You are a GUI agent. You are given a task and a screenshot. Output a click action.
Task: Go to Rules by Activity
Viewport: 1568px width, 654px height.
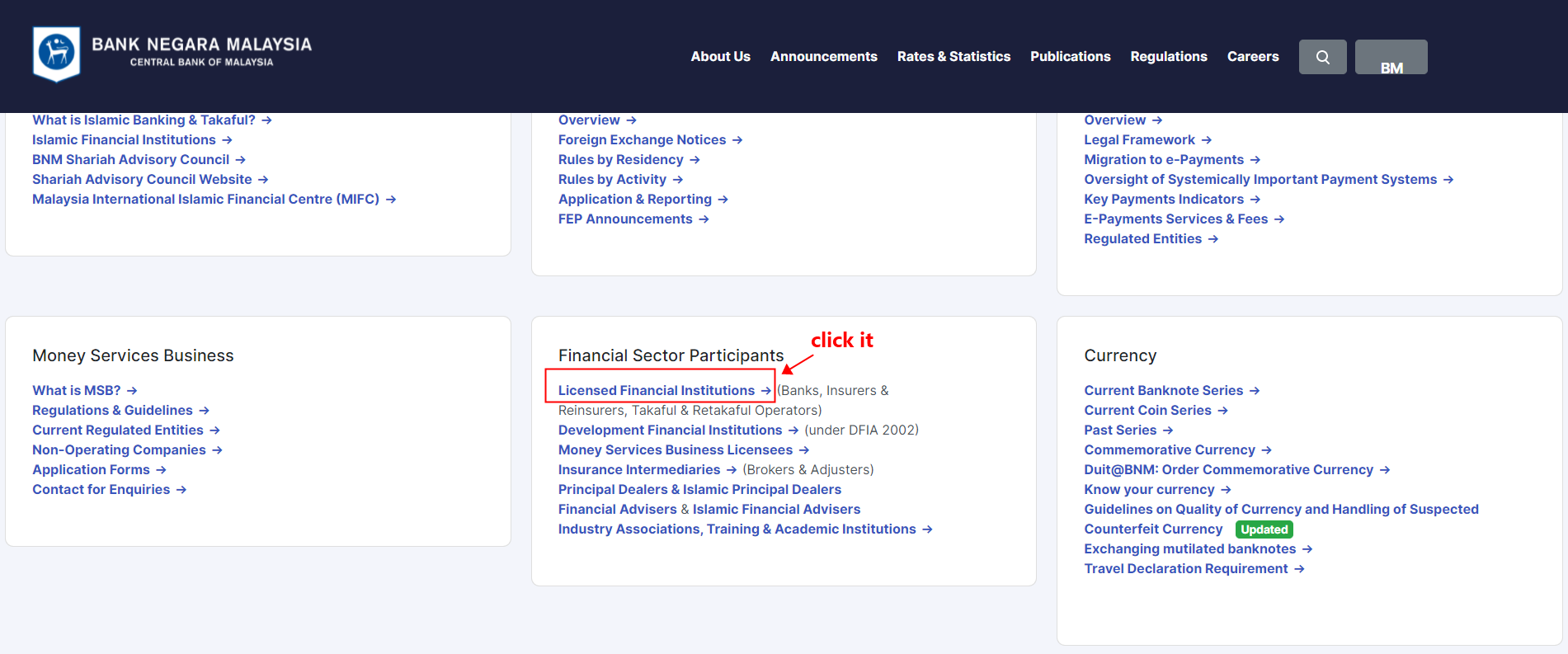(620, 180)
